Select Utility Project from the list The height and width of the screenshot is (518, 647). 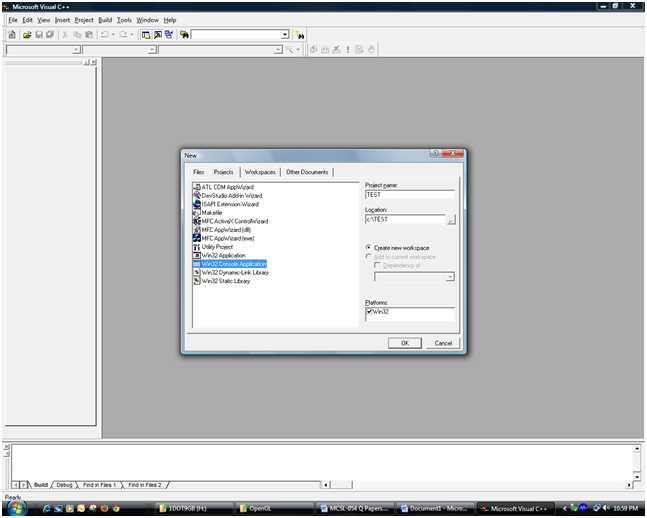coord(217,247)
